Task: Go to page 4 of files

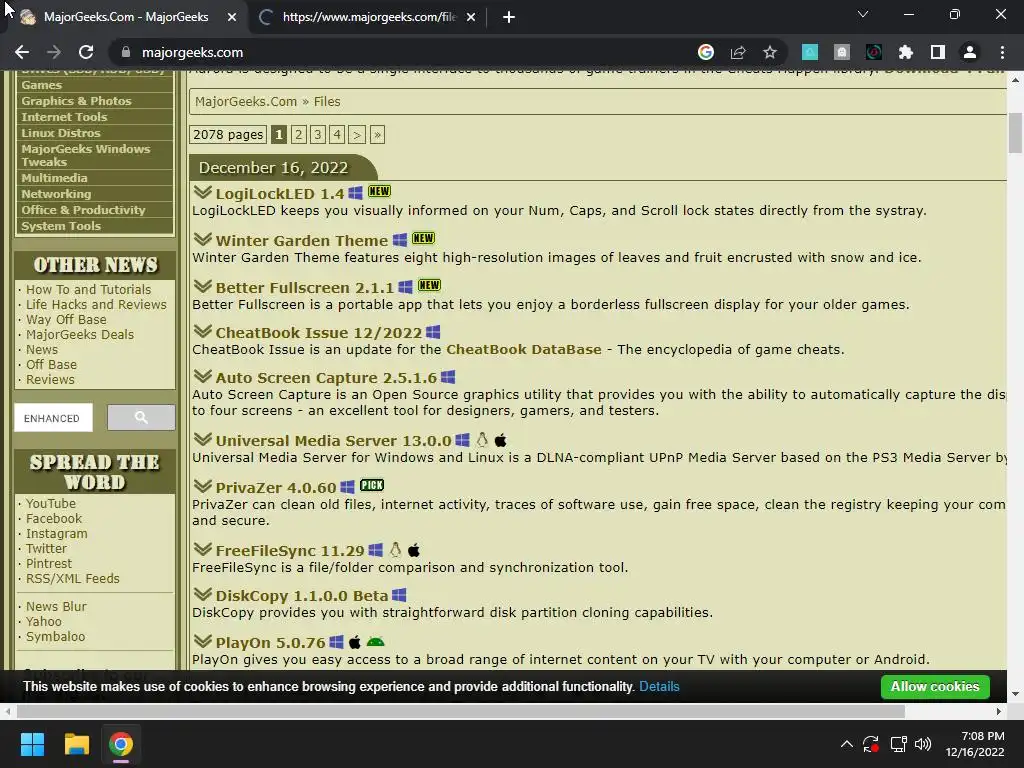Action: click(x=337, y=135)
